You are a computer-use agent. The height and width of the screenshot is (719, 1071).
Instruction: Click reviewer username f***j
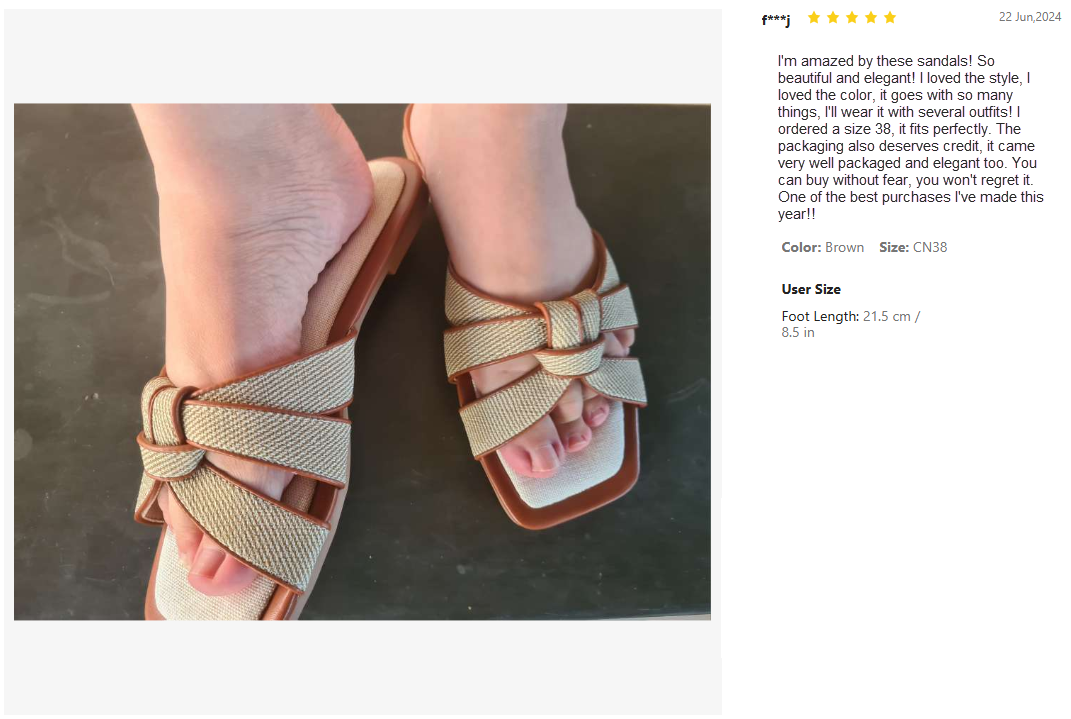[x=775, y=20]
